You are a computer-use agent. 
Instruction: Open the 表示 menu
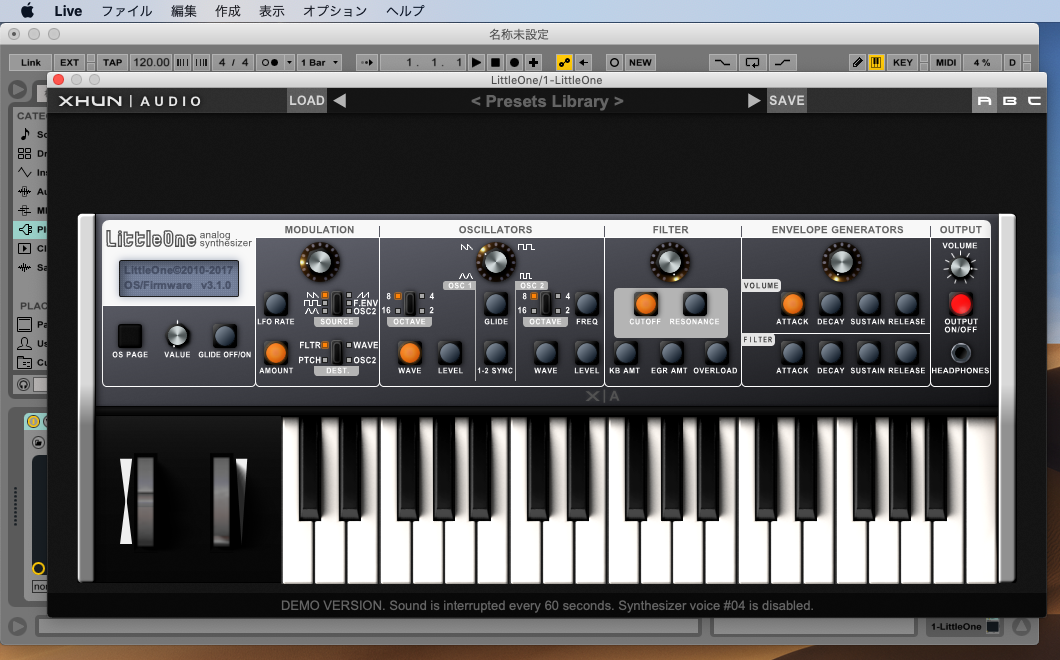coord(272,11)
